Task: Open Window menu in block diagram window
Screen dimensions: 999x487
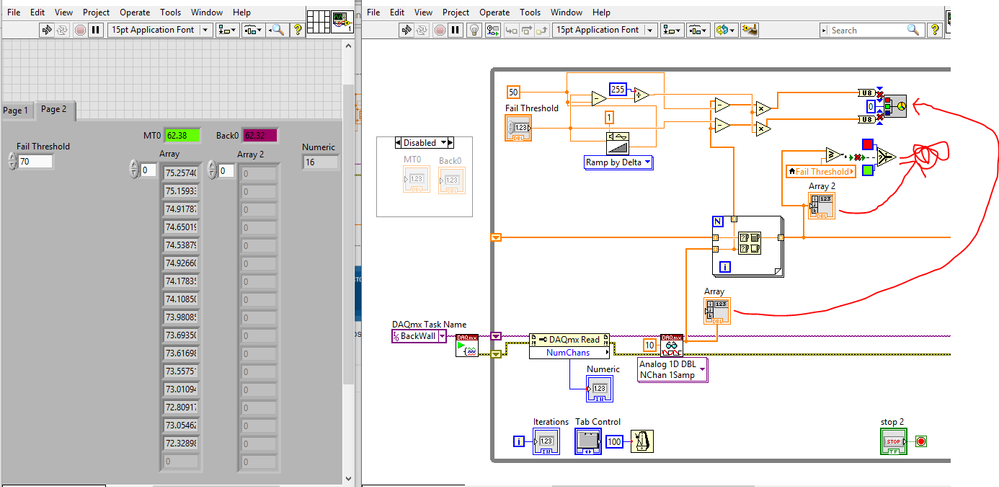Action: click(566, 12)
